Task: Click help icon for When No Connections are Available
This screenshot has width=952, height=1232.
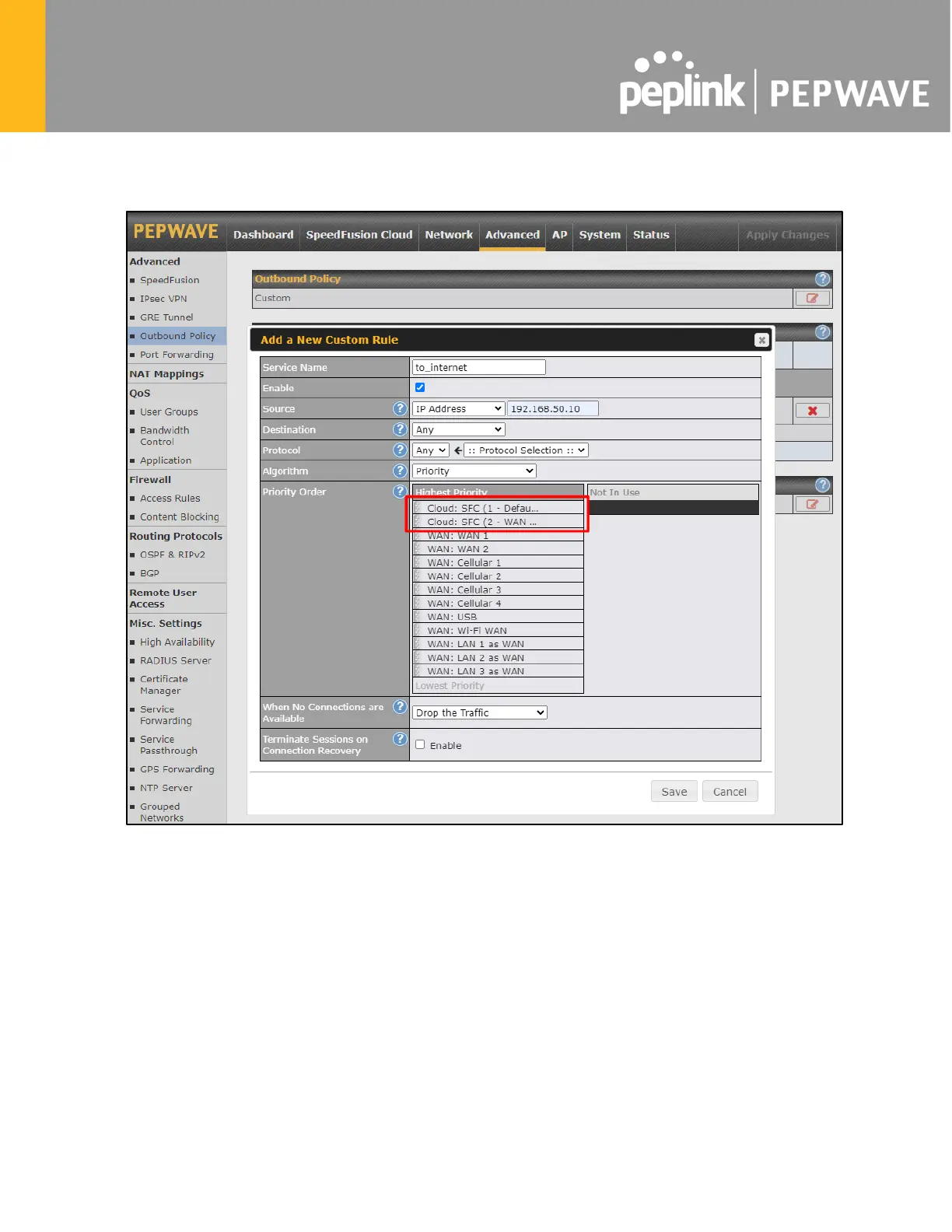Action: (400, 706)
